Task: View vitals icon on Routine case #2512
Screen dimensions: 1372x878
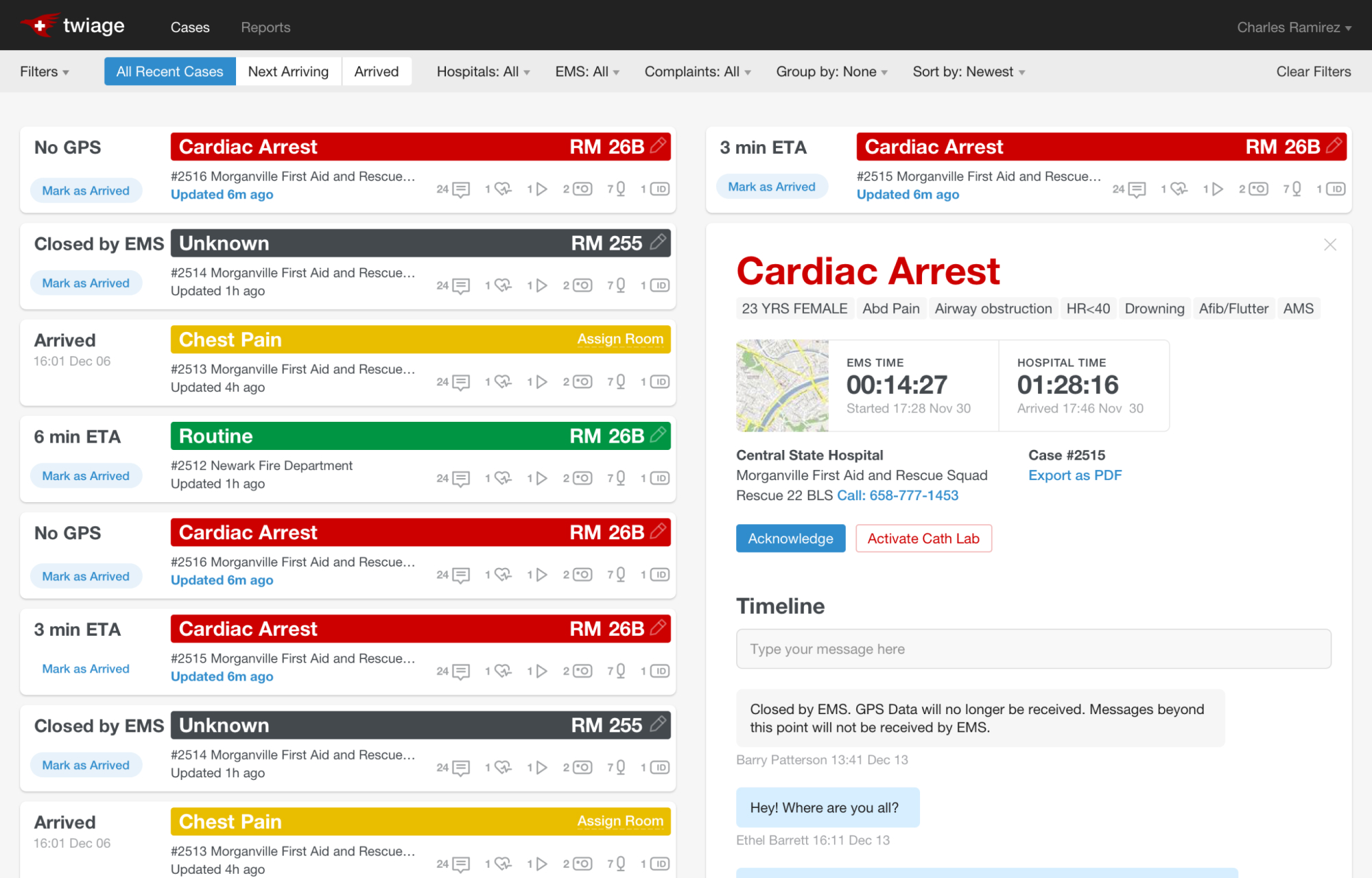Action: (500, 478)
